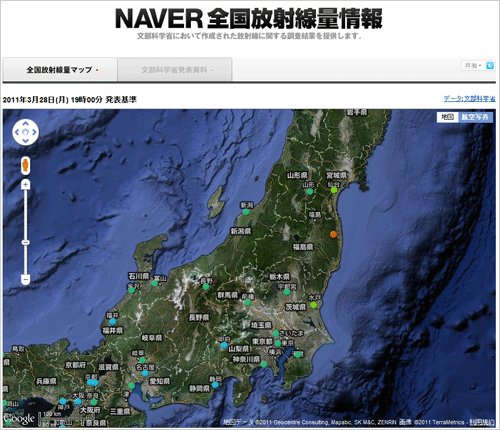This screenshot has height=430, width=500.
Task: Click the 山形 green radiation marker
Action: [310, 192]
